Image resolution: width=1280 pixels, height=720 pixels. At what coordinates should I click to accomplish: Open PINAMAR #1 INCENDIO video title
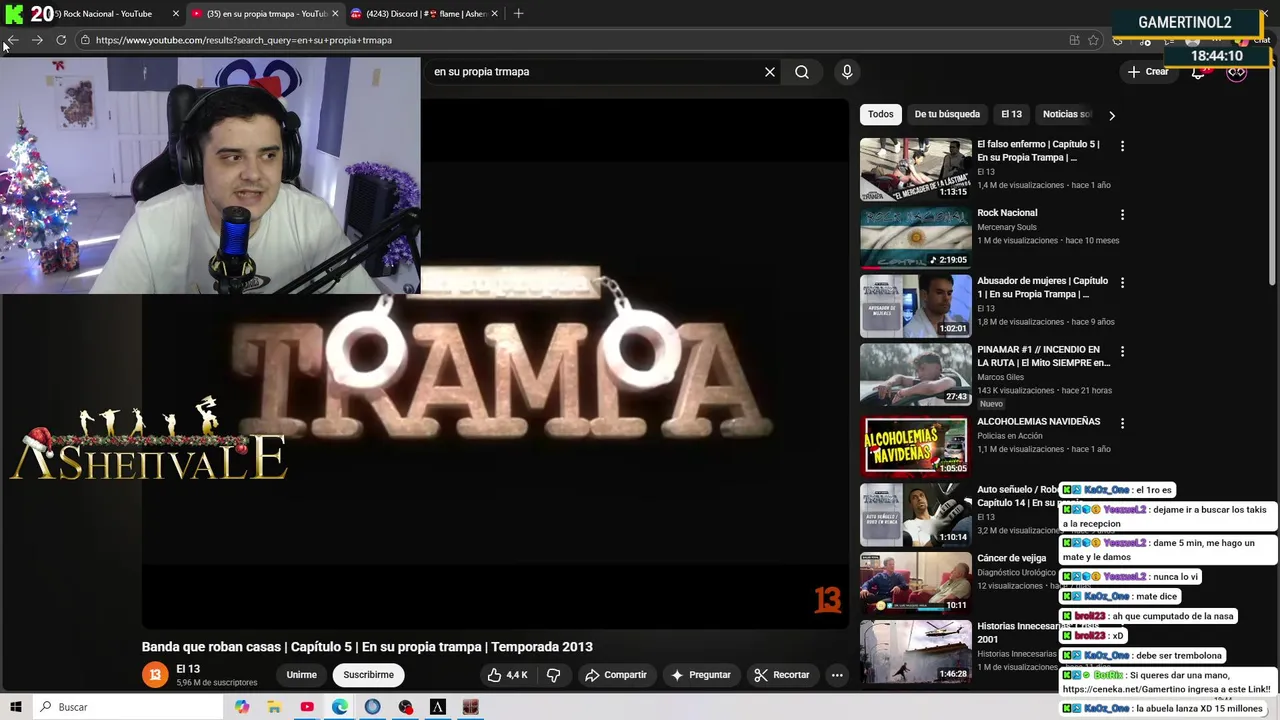(1043, 356)
